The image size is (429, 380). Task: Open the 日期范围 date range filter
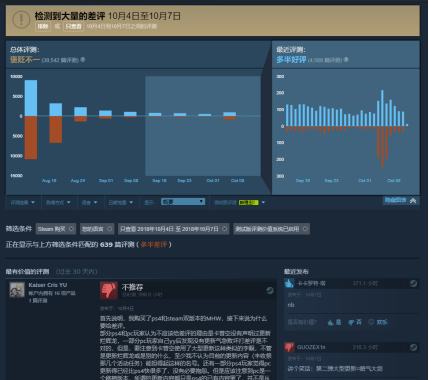121,202
